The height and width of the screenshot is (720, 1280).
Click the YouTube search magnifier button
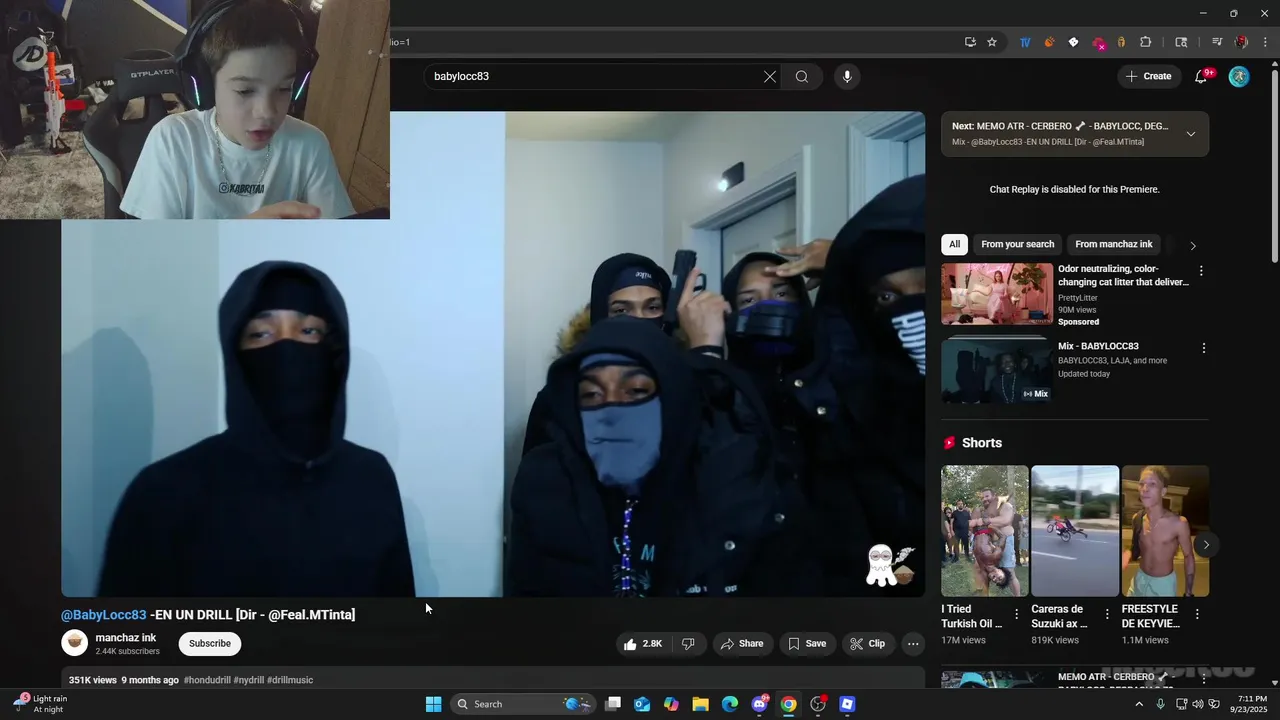[x=802, y=76]
